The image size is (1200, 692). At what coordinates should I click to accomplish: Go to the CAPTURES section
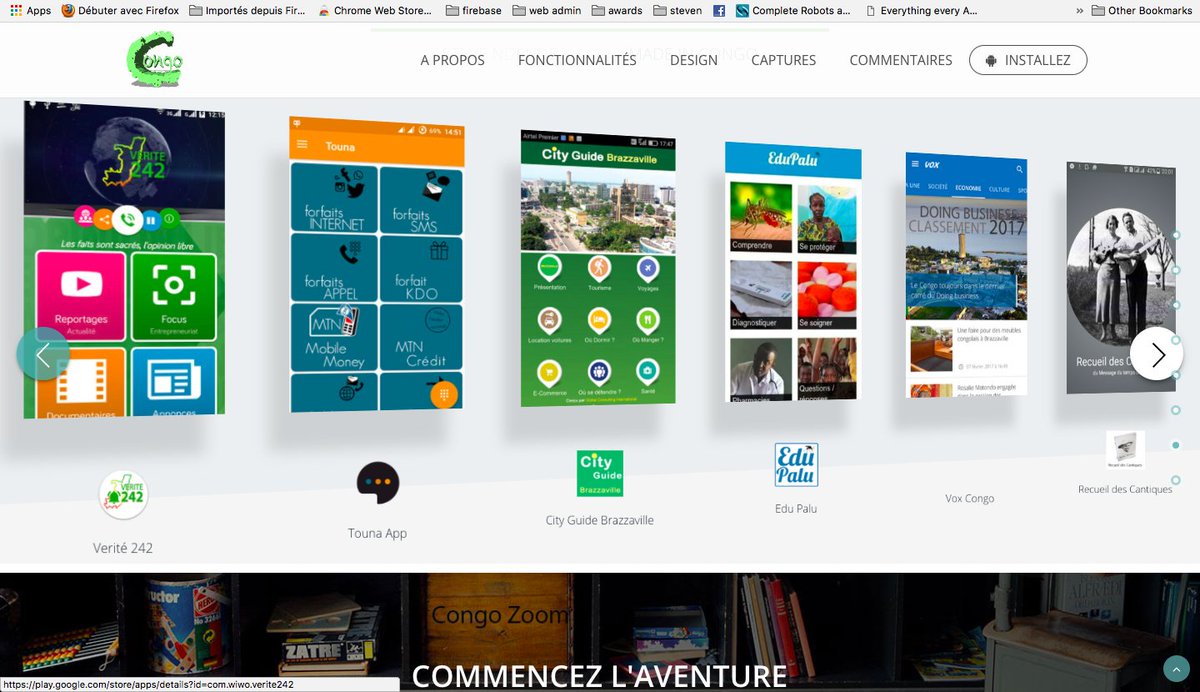(783, 60)
